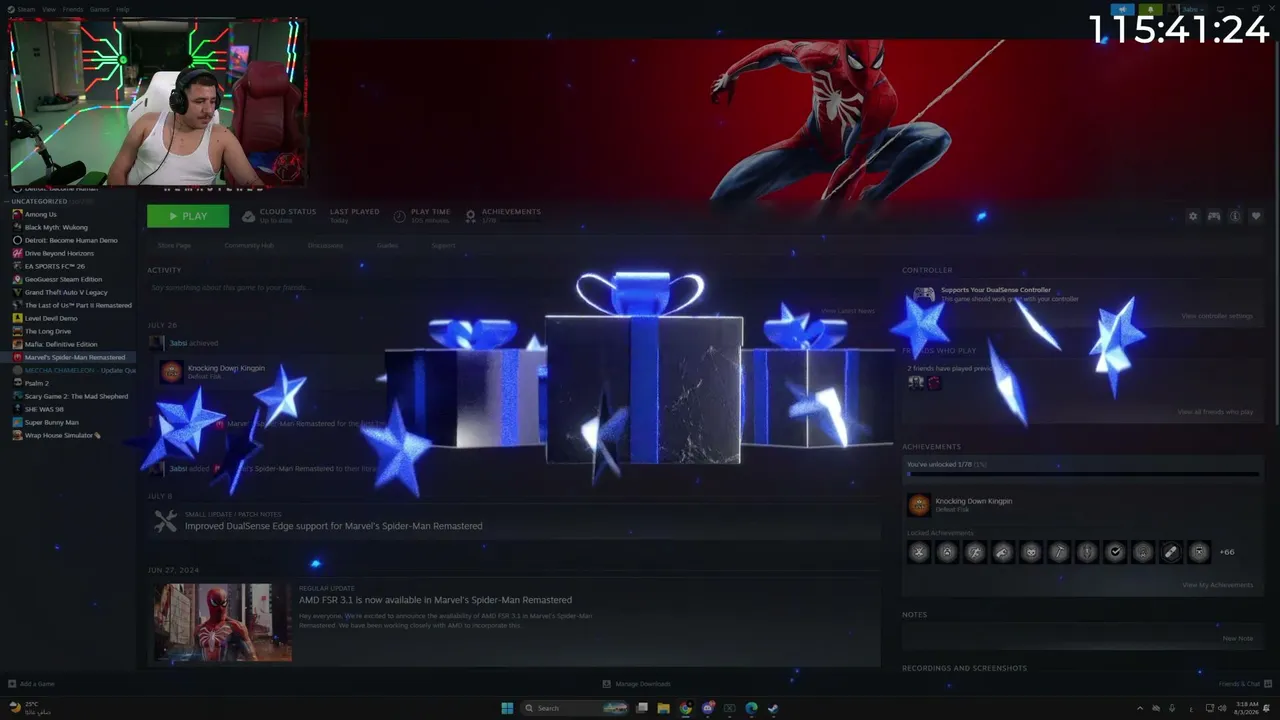Open the Improved DualSense Edge support patch notes
This screenshot has width=1280, height=720.
pos(333,526)
